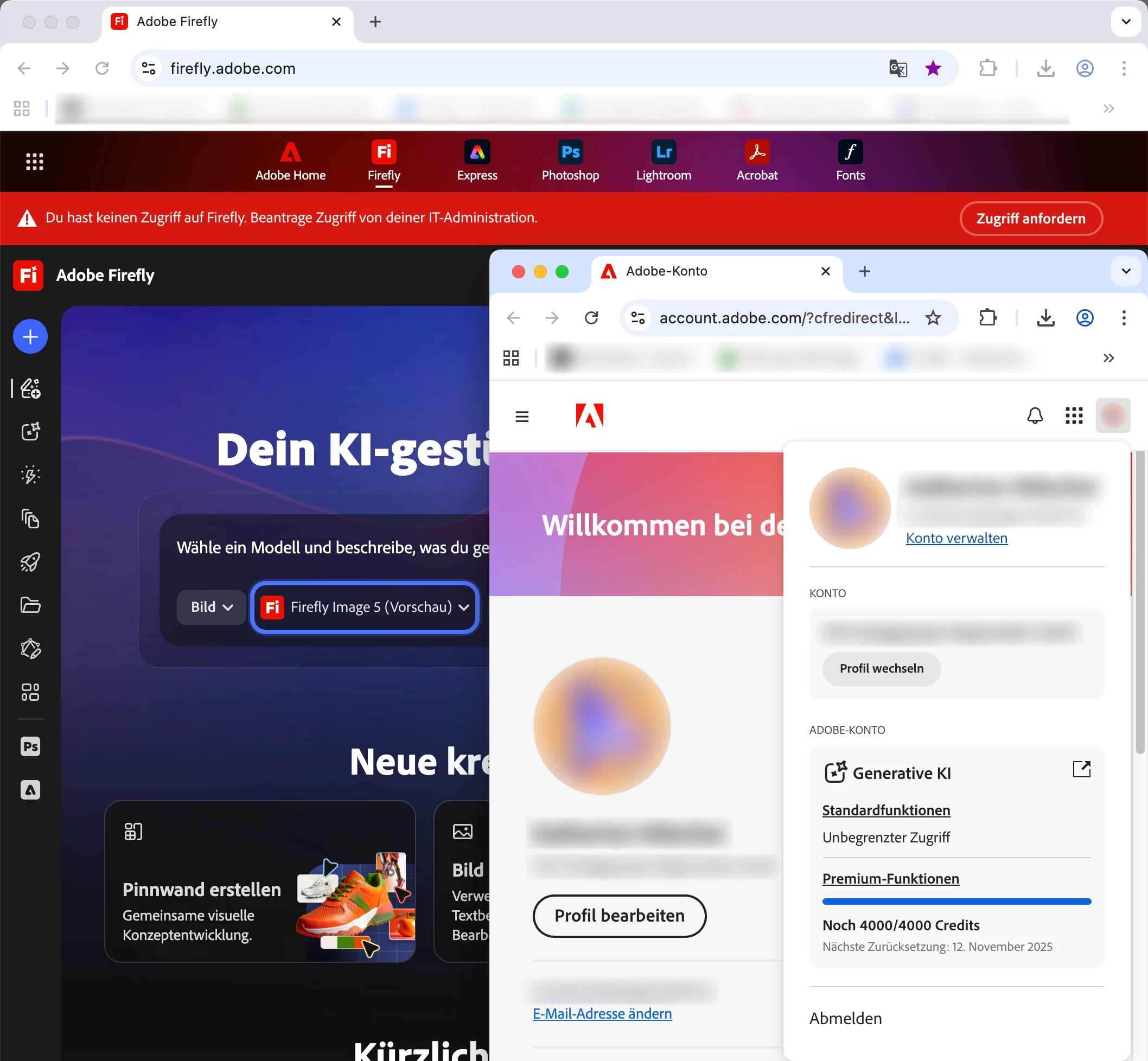Click the Premium-Funktionen credits progress bar

tap(956, 902)
